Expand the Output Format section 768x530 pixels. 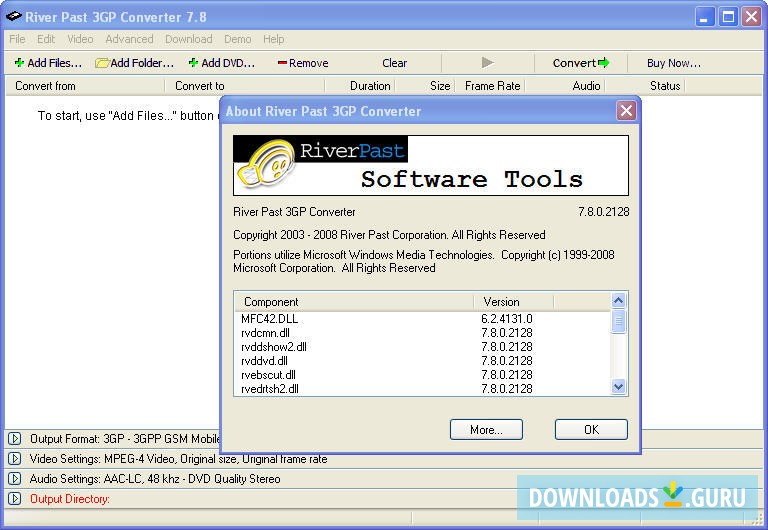click(x=14, y=438)
